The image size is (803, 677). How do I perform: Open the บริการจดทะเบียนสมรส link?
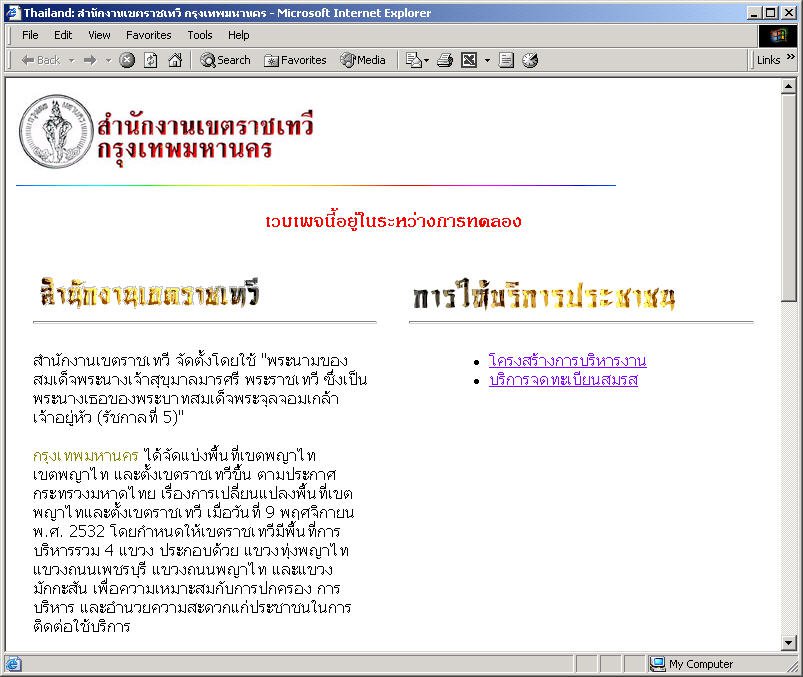[x=563, y=380]
